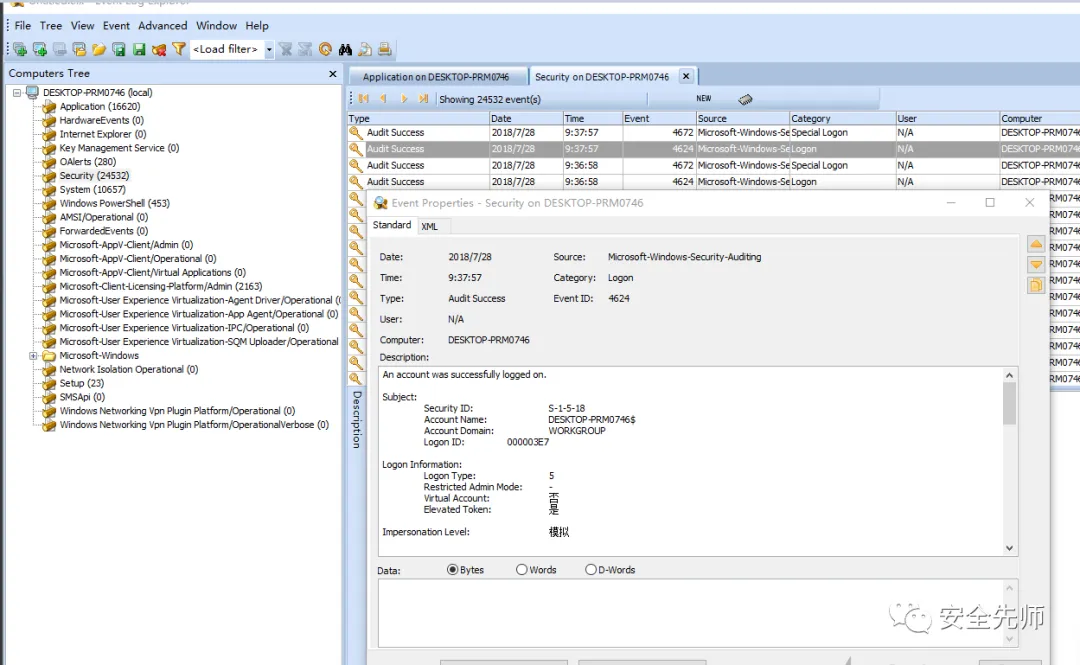Sort by the Event column header

point(658,119)
